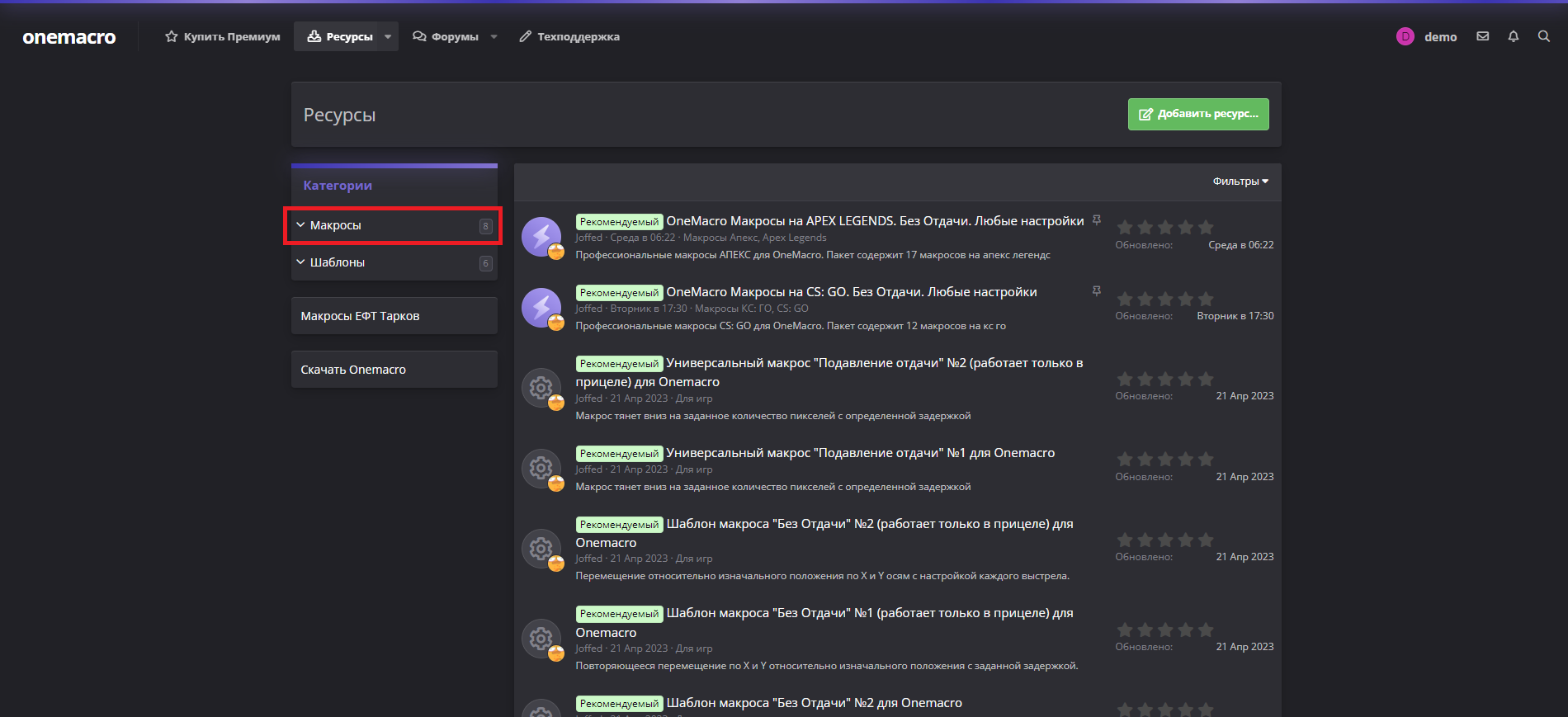The height and width of the screenshot is (717, 1568).
Task: Click Joffed author on APEX LEGENDS resource
Action: 589,238
